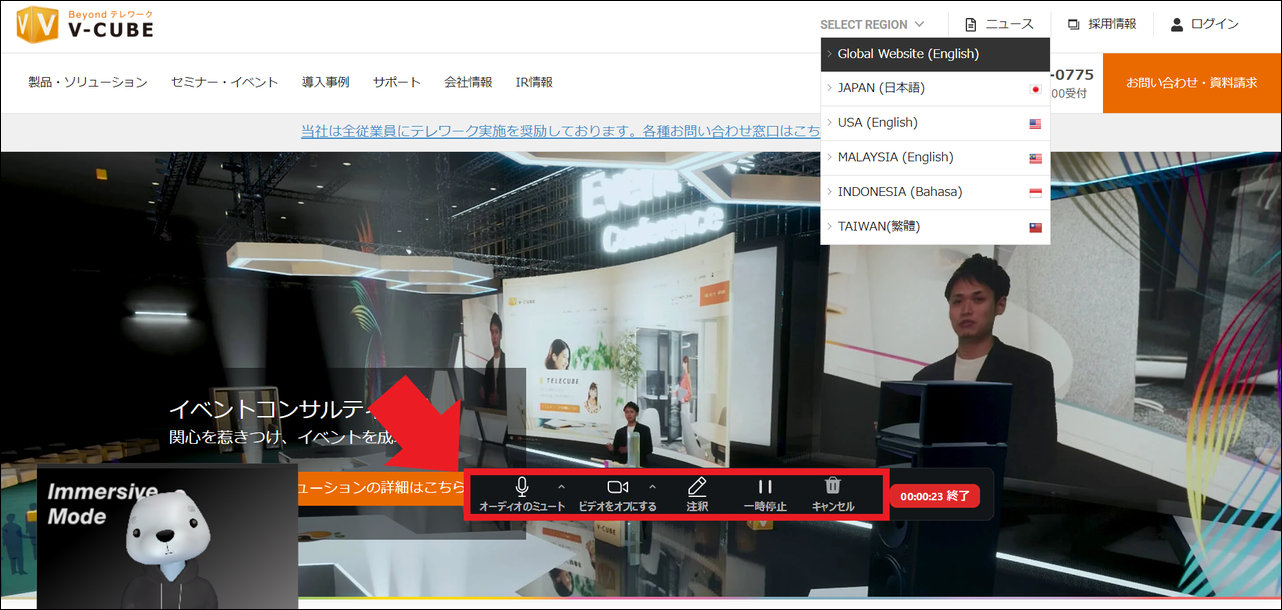Open 導入事例 menu
The height and width of the screenshot is (610, 1282).
(x=326, y=82)
